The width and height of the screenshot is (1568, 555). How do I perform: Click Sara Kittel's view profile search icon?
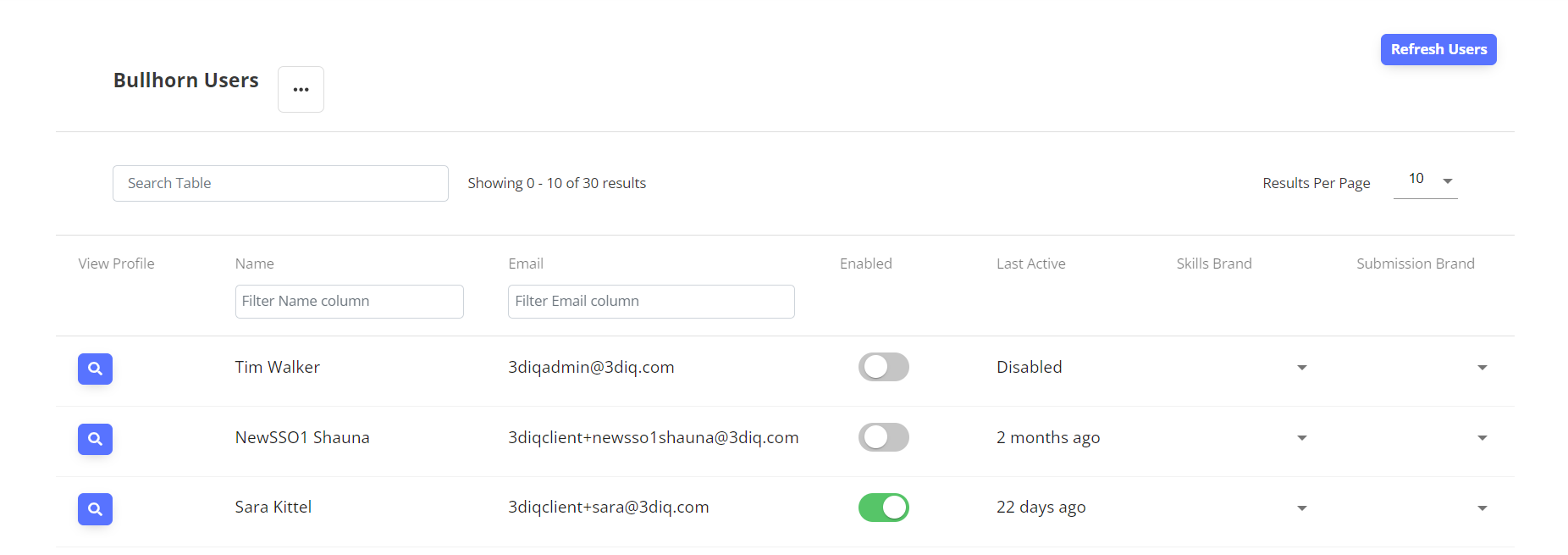[x=95, y=509]
